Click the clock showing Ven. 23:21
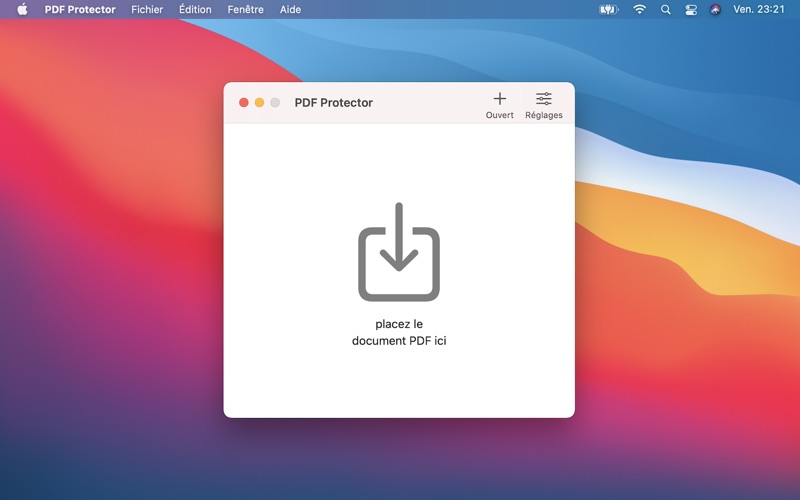Screen dimensions: 800x500 759,9
